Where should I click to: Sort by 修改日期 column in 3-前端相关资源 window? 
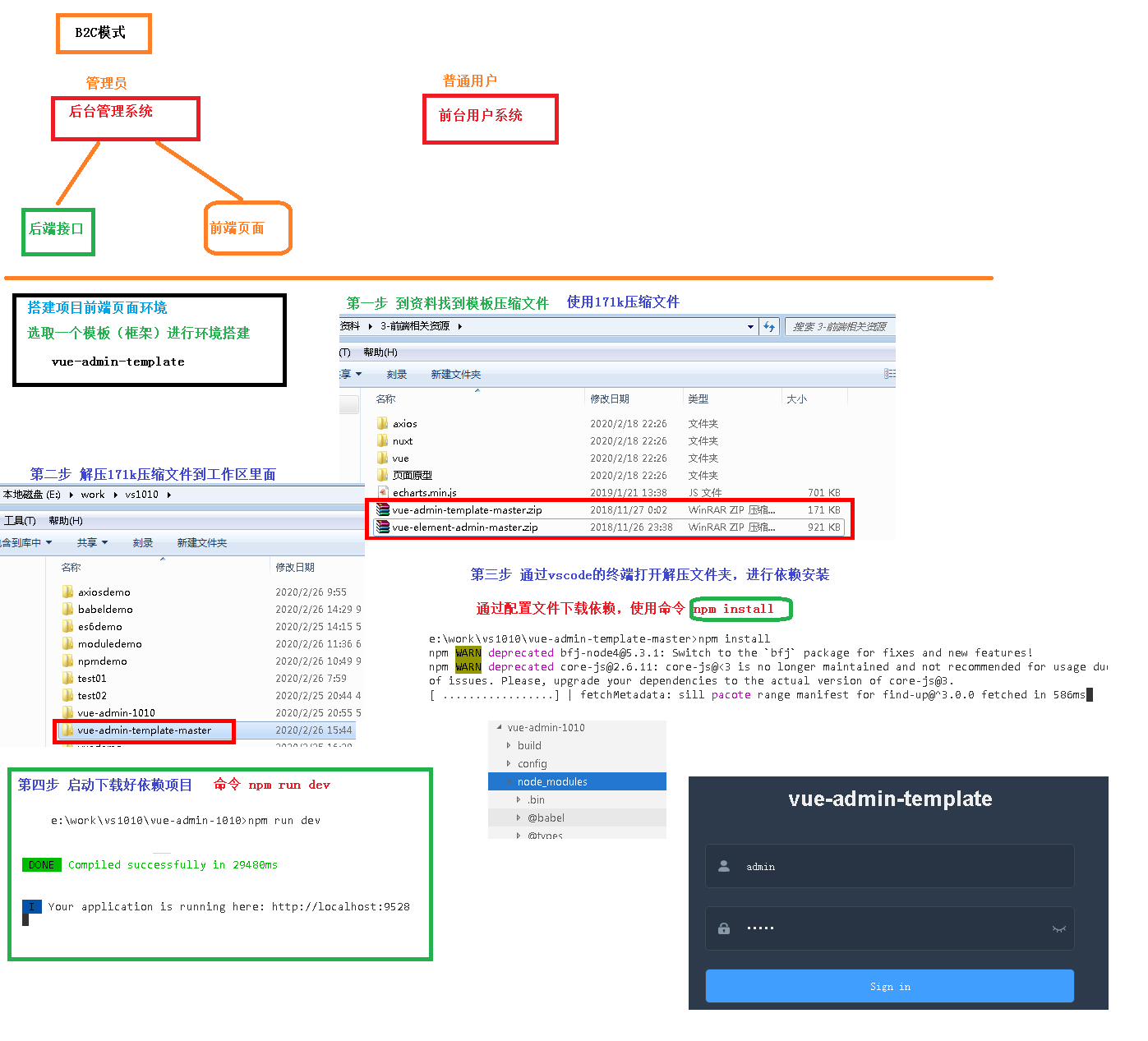[x=610, y=398]
